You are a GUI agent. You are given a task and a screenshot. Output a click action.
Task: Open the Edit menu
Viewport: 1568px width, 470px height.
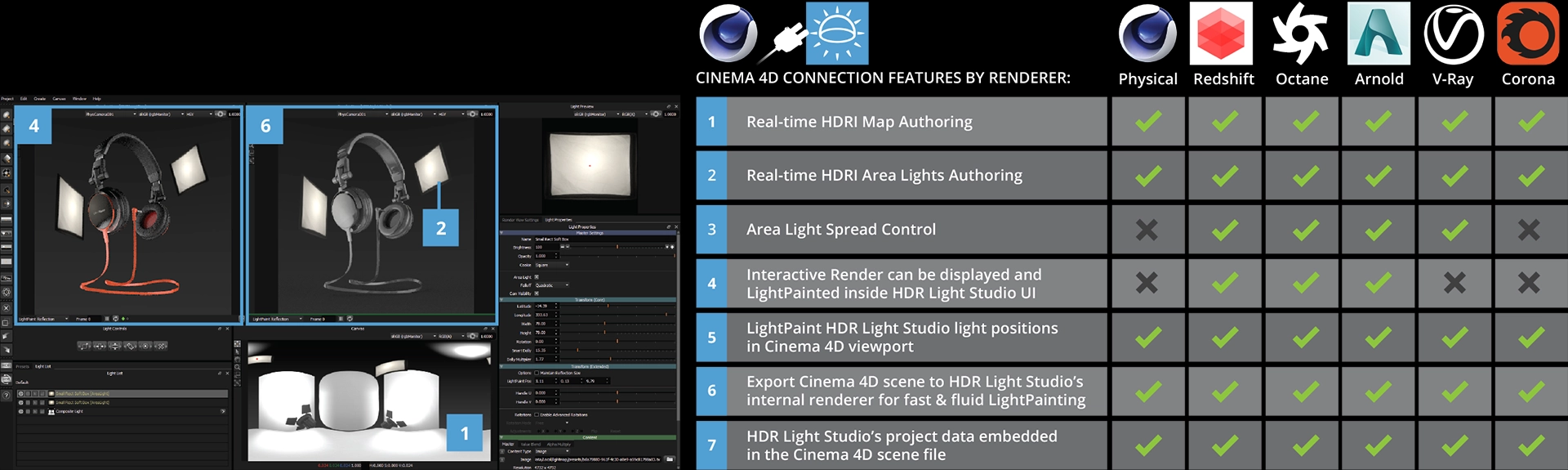click(x=24, y=98)
